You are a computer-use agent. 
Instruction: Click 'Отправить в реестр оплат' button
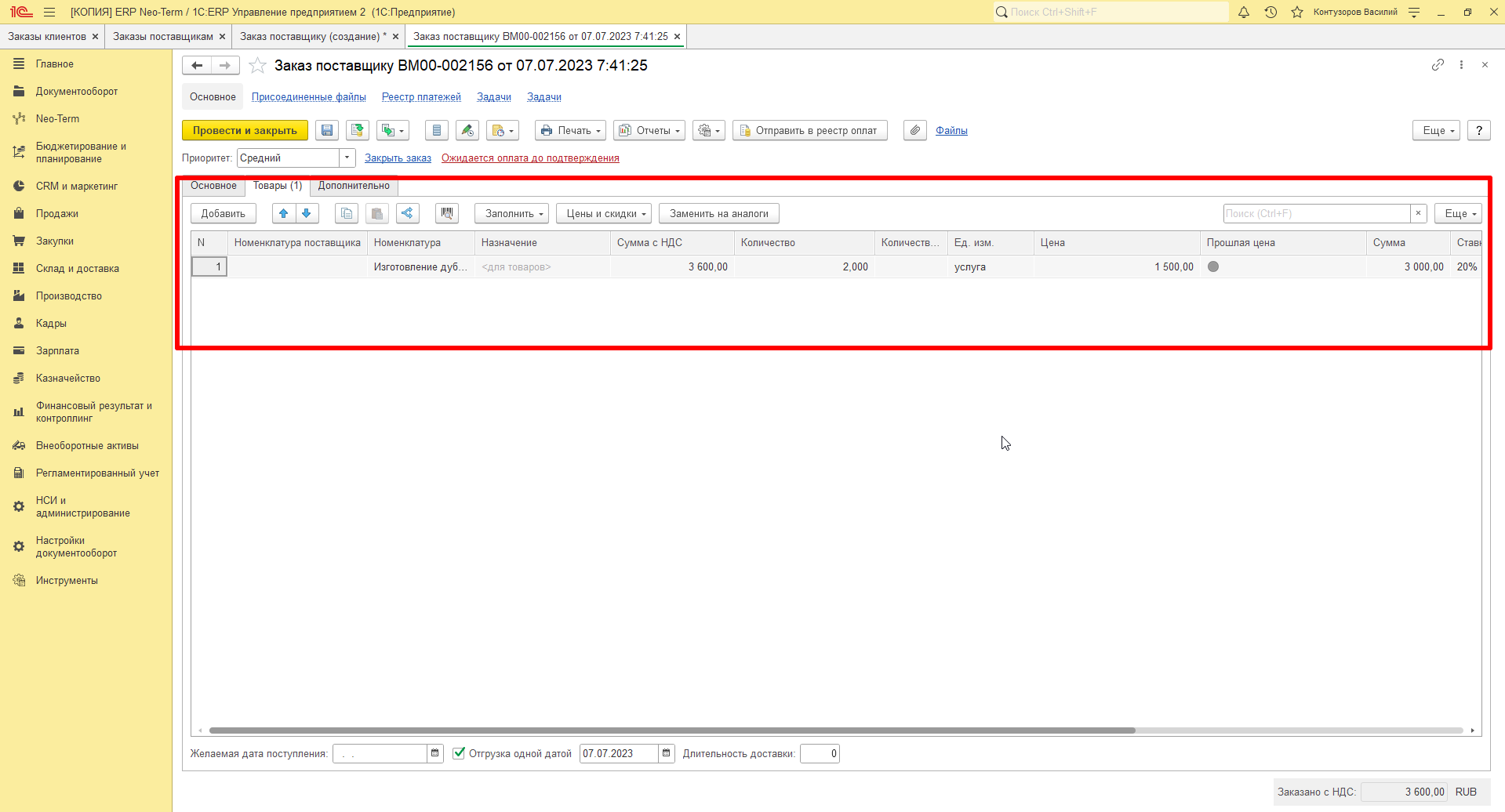[810, 131]
